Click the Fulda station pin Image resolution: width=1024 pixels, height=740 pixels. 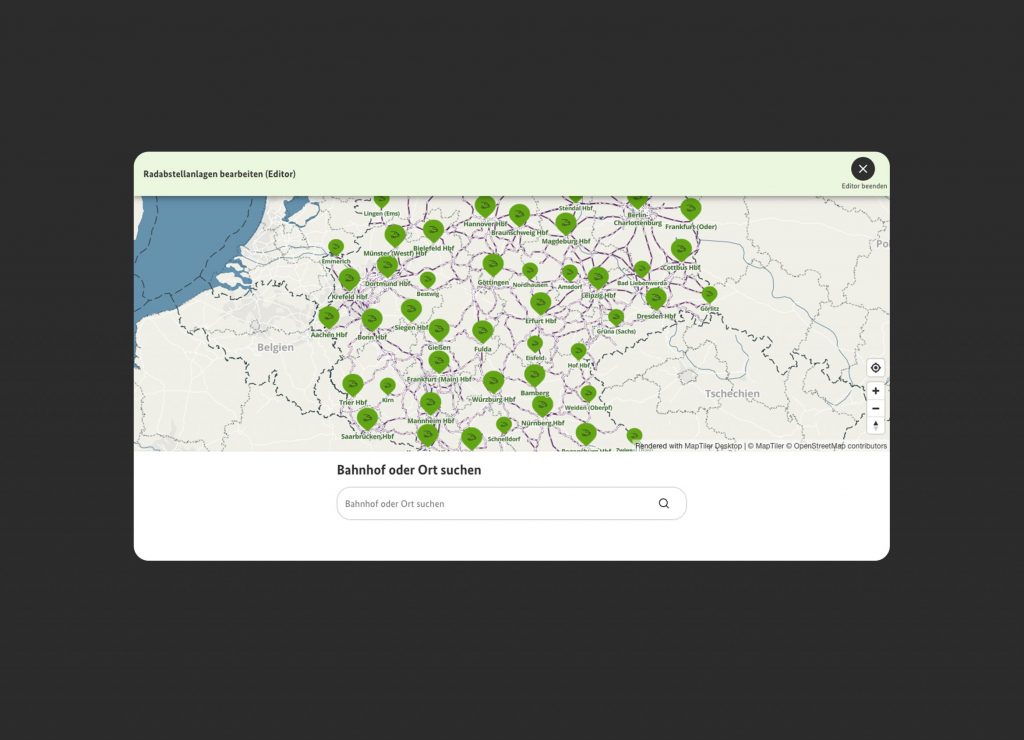pyautogui.click(x=483, y=330)
